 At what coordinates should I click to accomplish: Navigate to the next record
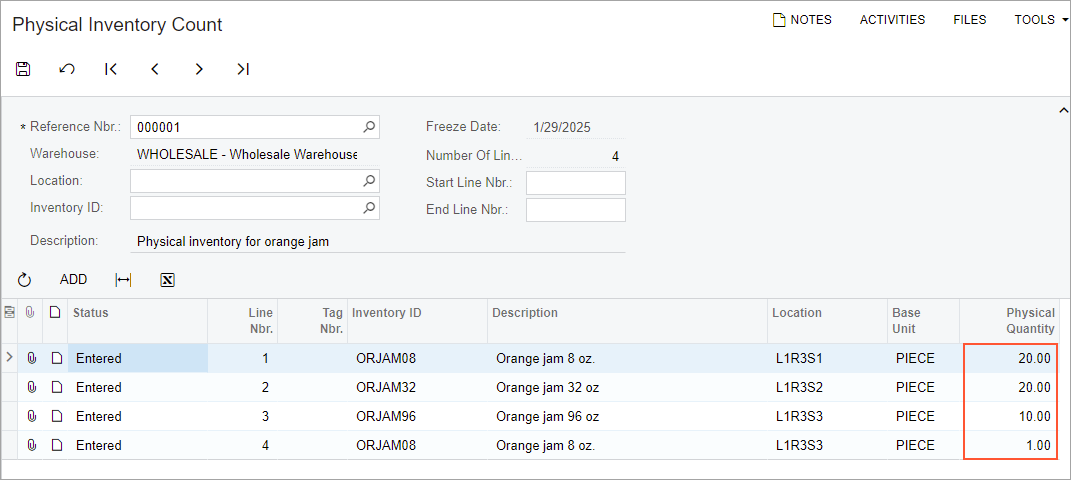pyautogui.click(x=199, y=69)
